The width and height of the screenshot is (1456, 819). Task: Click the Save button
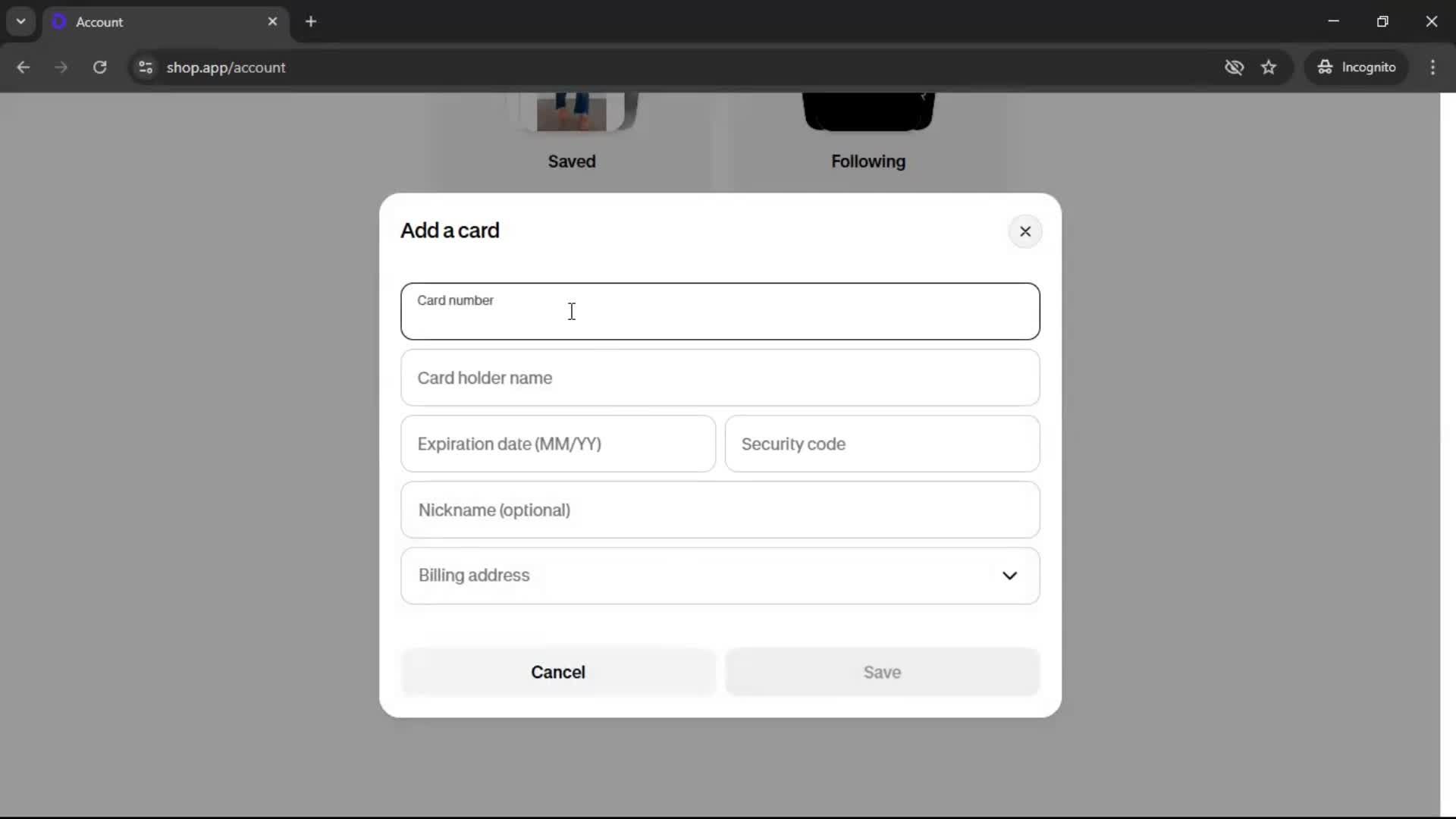[x=882, y=672]
